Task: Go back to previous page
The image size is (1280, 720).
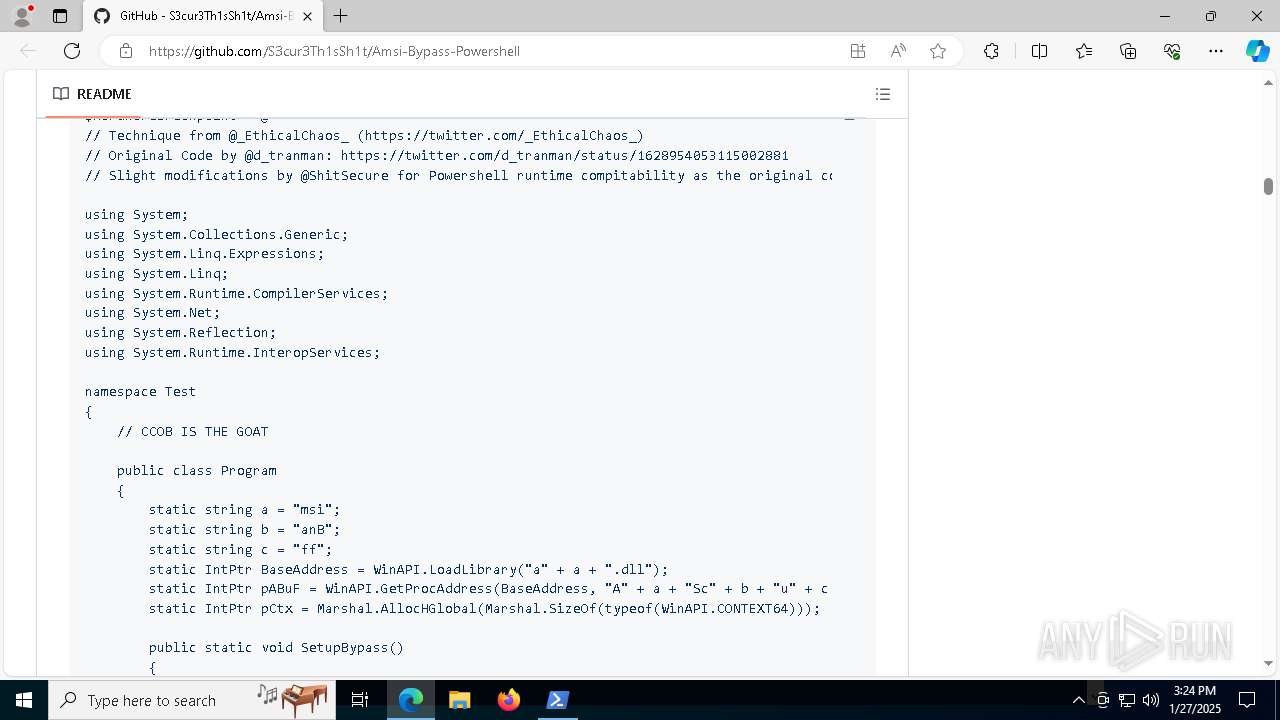Action: (28, 51)
